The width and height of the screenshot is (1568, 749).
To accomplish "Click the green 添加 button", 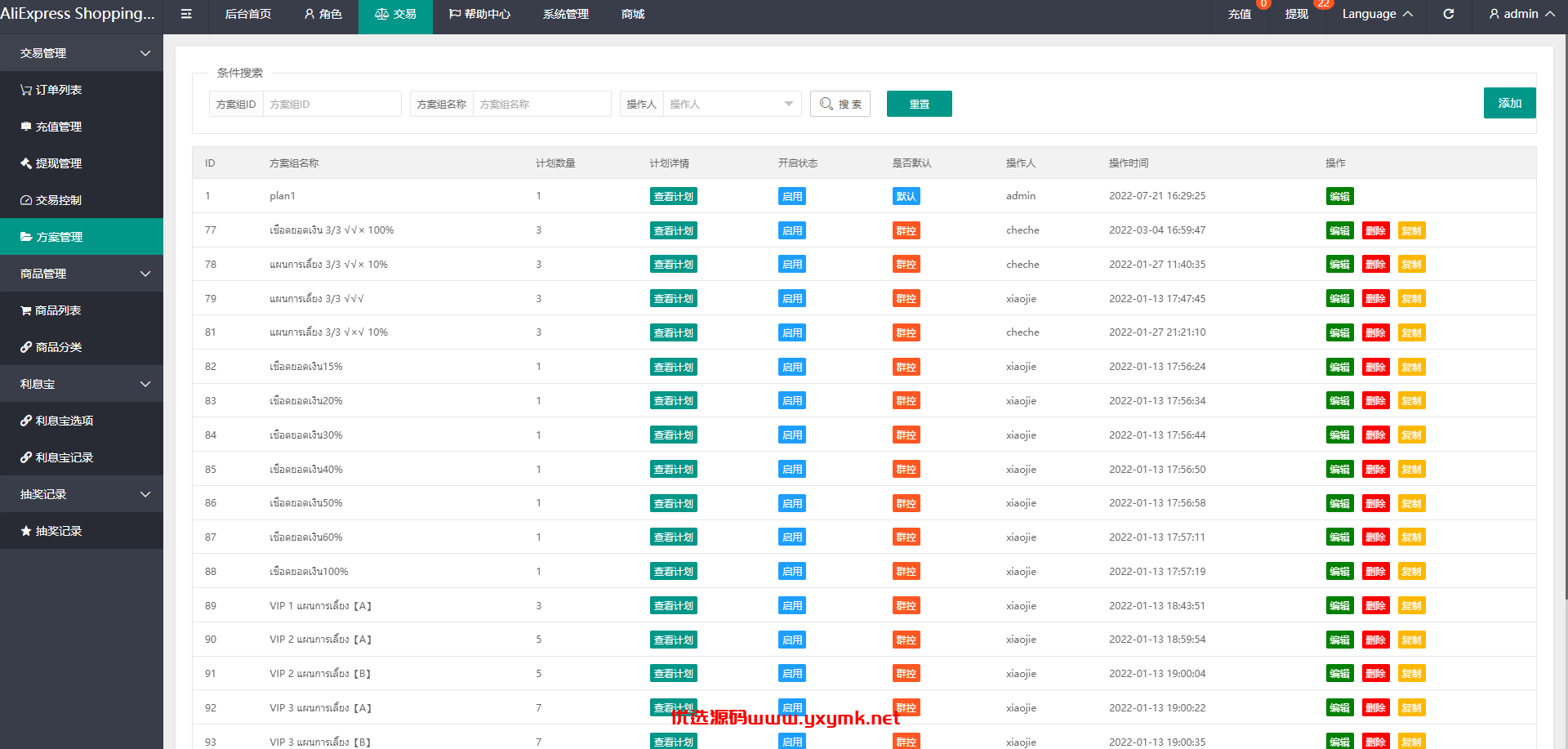I will click(1510, 103).
